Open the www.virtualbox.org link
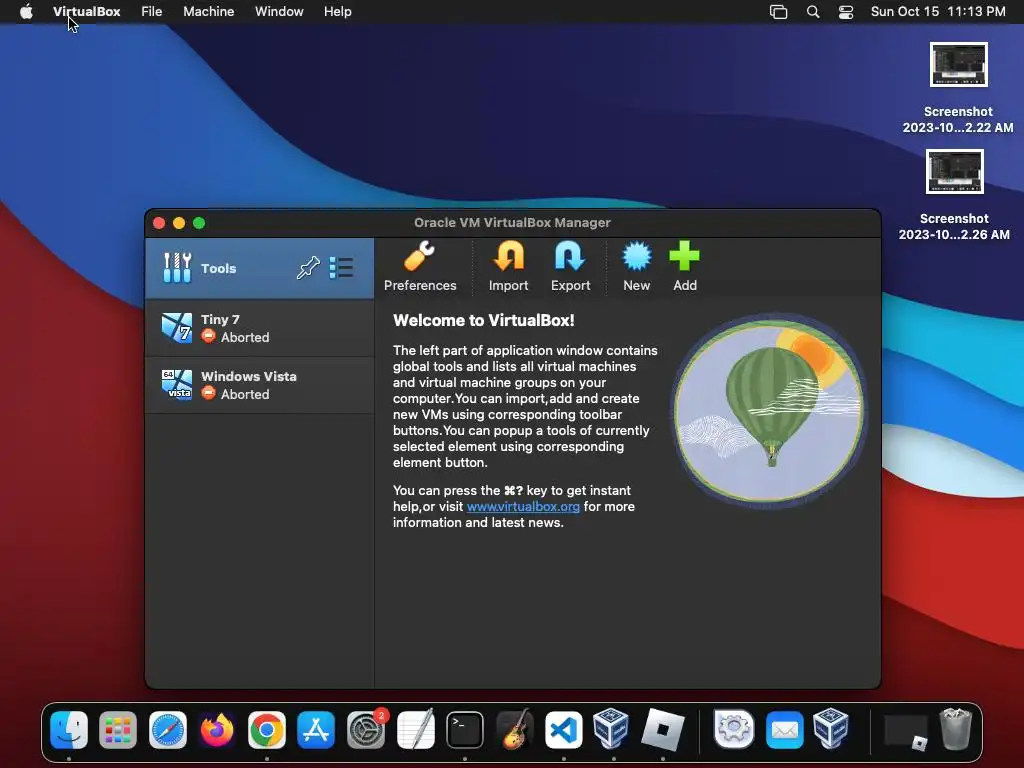1024x768 pixels. (523, 506)
